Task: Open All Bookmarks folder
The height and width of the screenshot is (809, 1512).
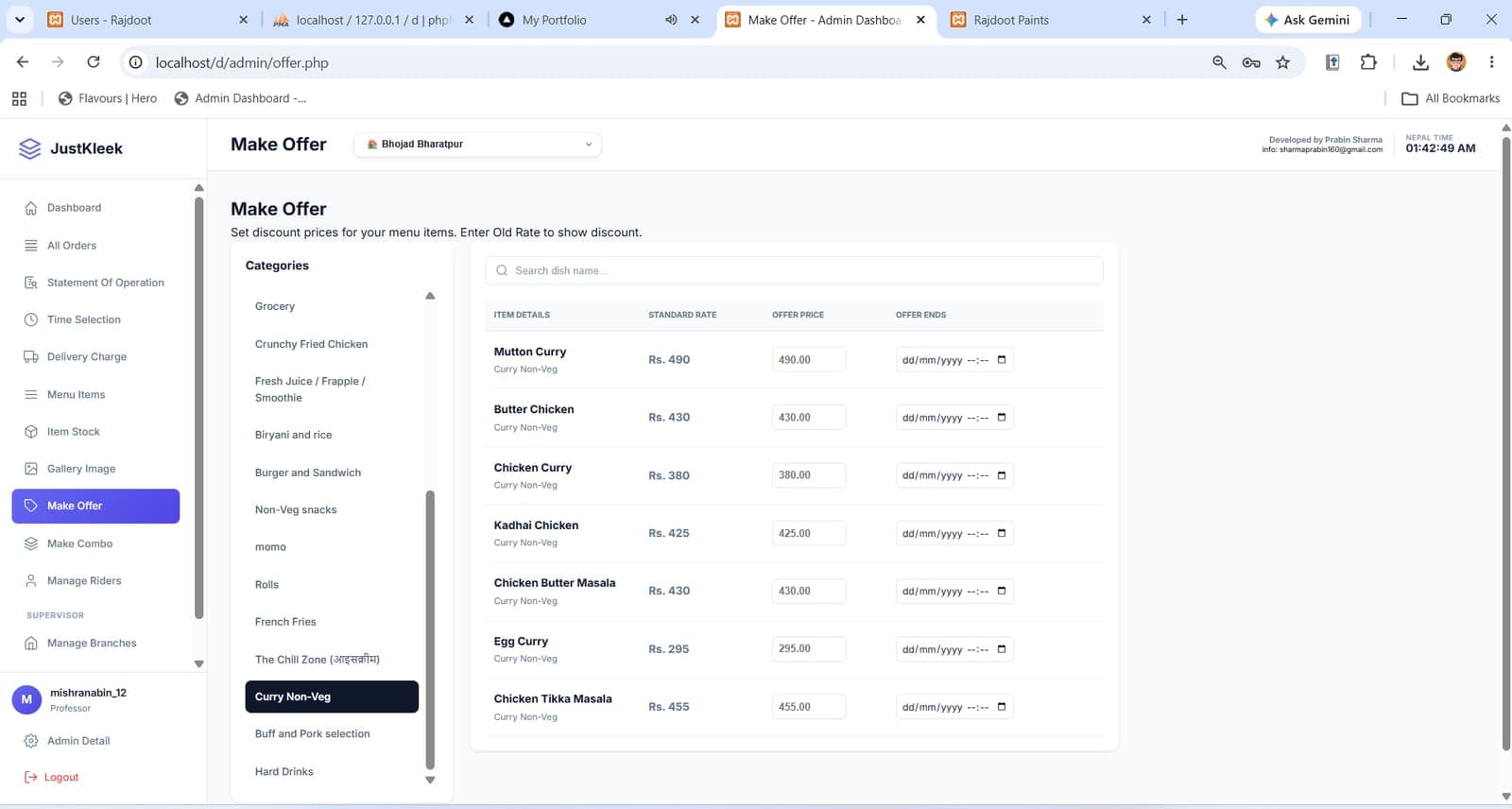Action: [1451, 98]
